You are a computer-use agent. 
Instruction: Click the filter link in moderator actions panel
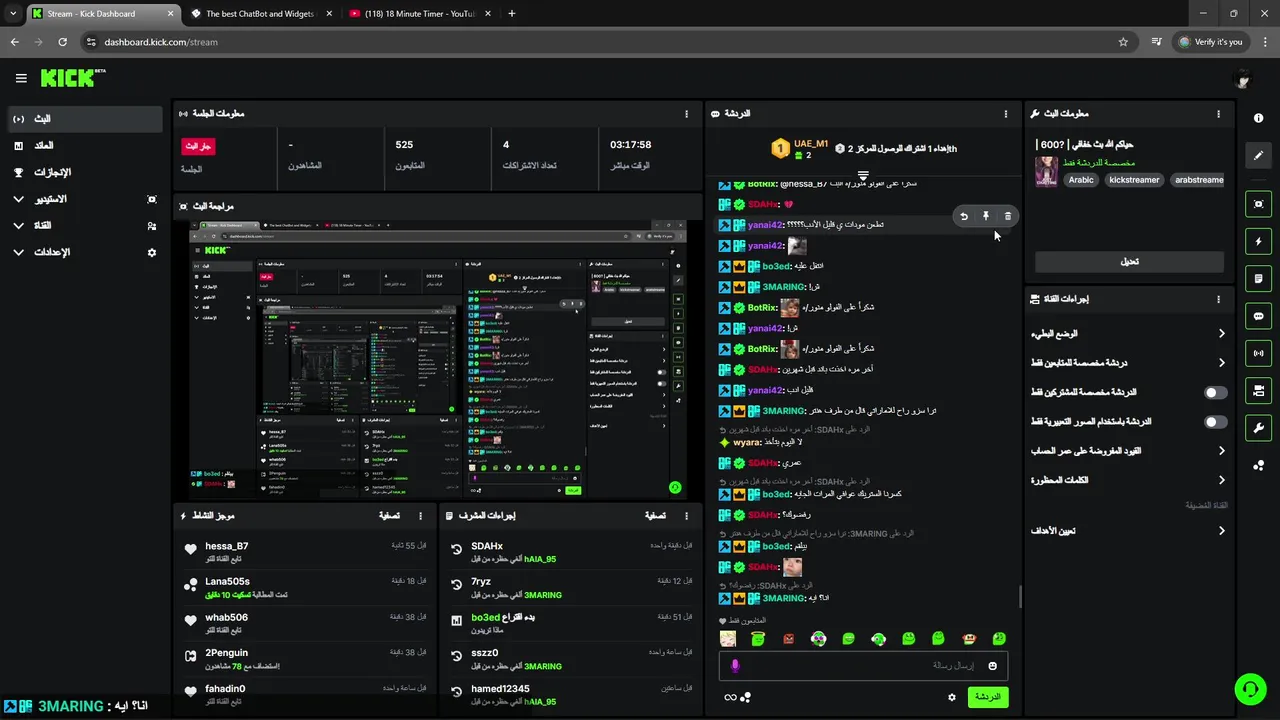tap(655, 516)
